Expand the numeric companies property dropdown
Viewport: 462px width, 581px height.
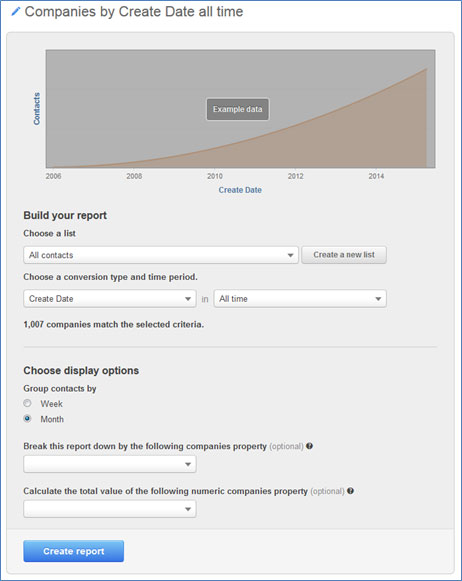(110, 509)
